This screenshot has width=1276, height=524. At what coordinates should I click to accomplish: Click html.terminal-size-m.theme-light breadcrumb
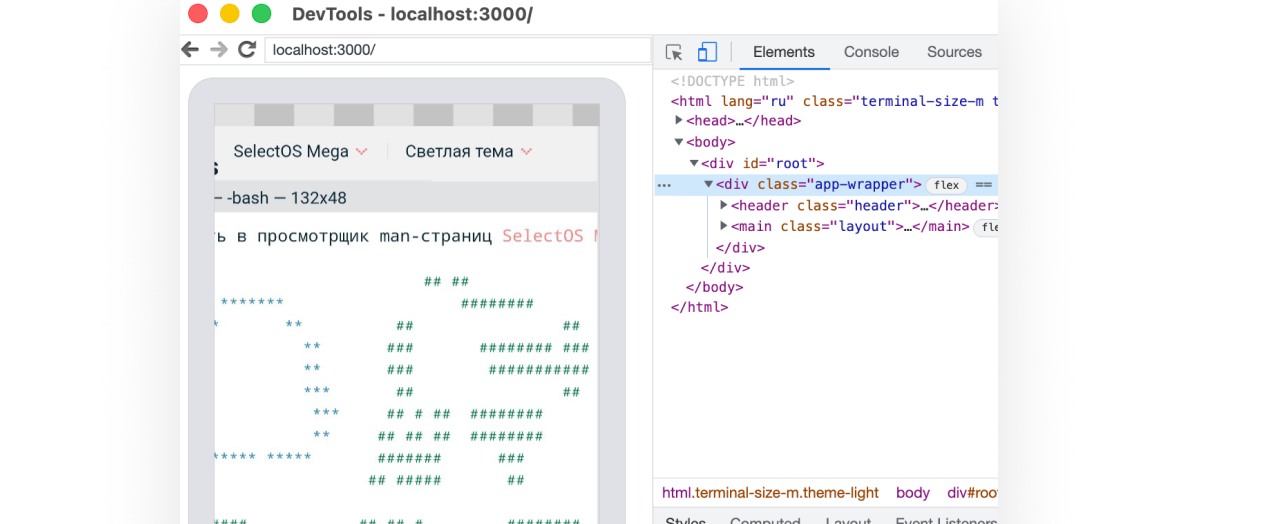770,493
